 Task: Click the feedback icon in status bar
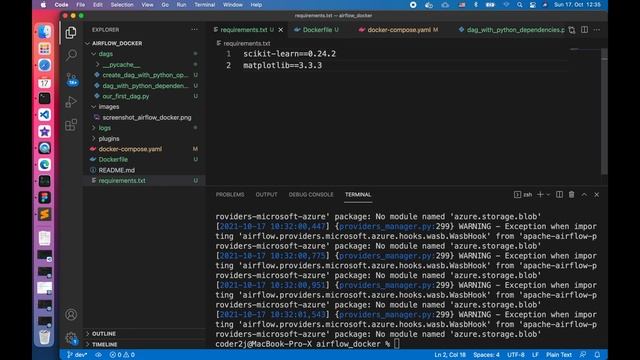point(583,355)
